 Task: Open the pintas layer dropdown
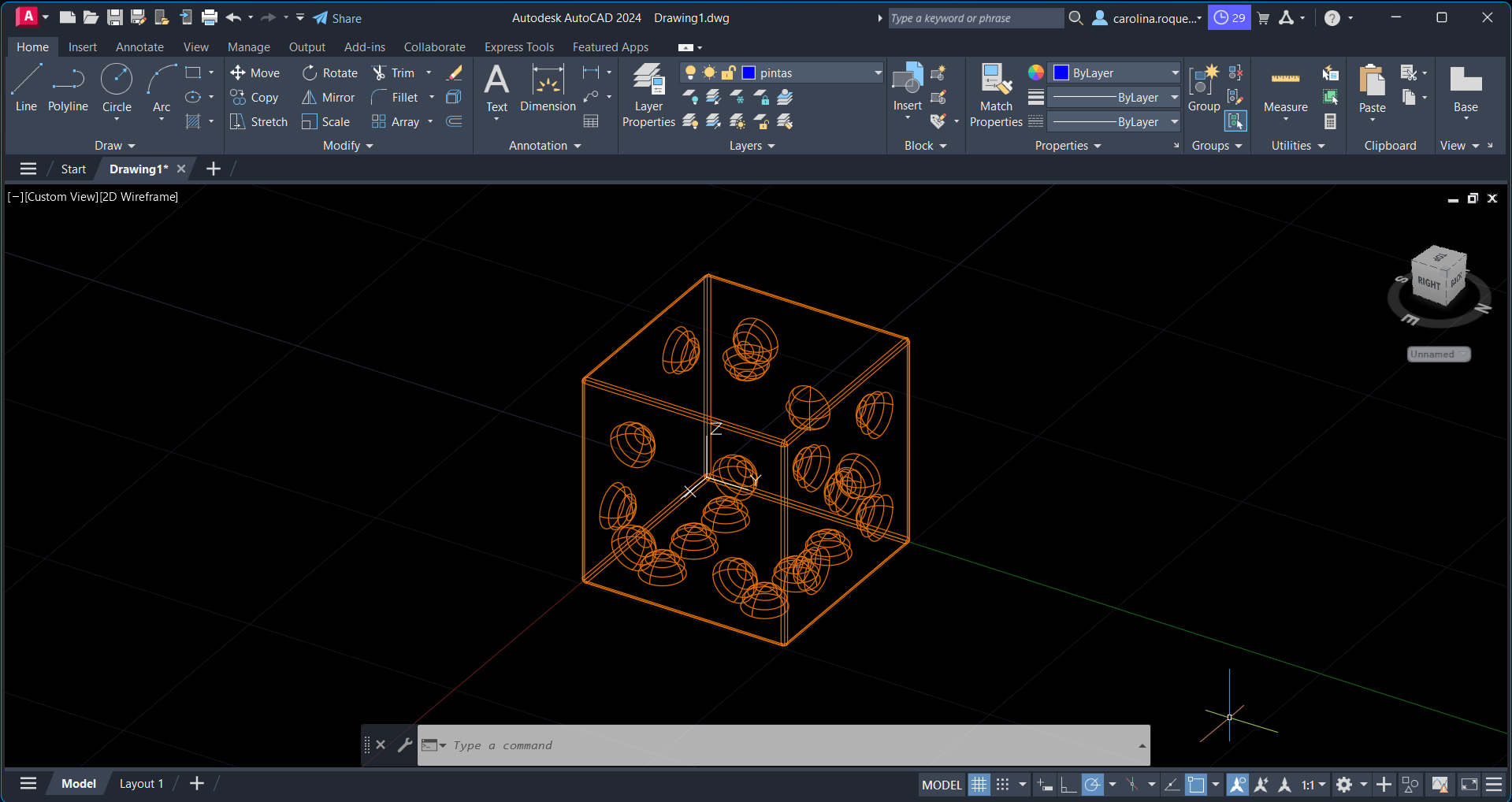tap(878, 73)
